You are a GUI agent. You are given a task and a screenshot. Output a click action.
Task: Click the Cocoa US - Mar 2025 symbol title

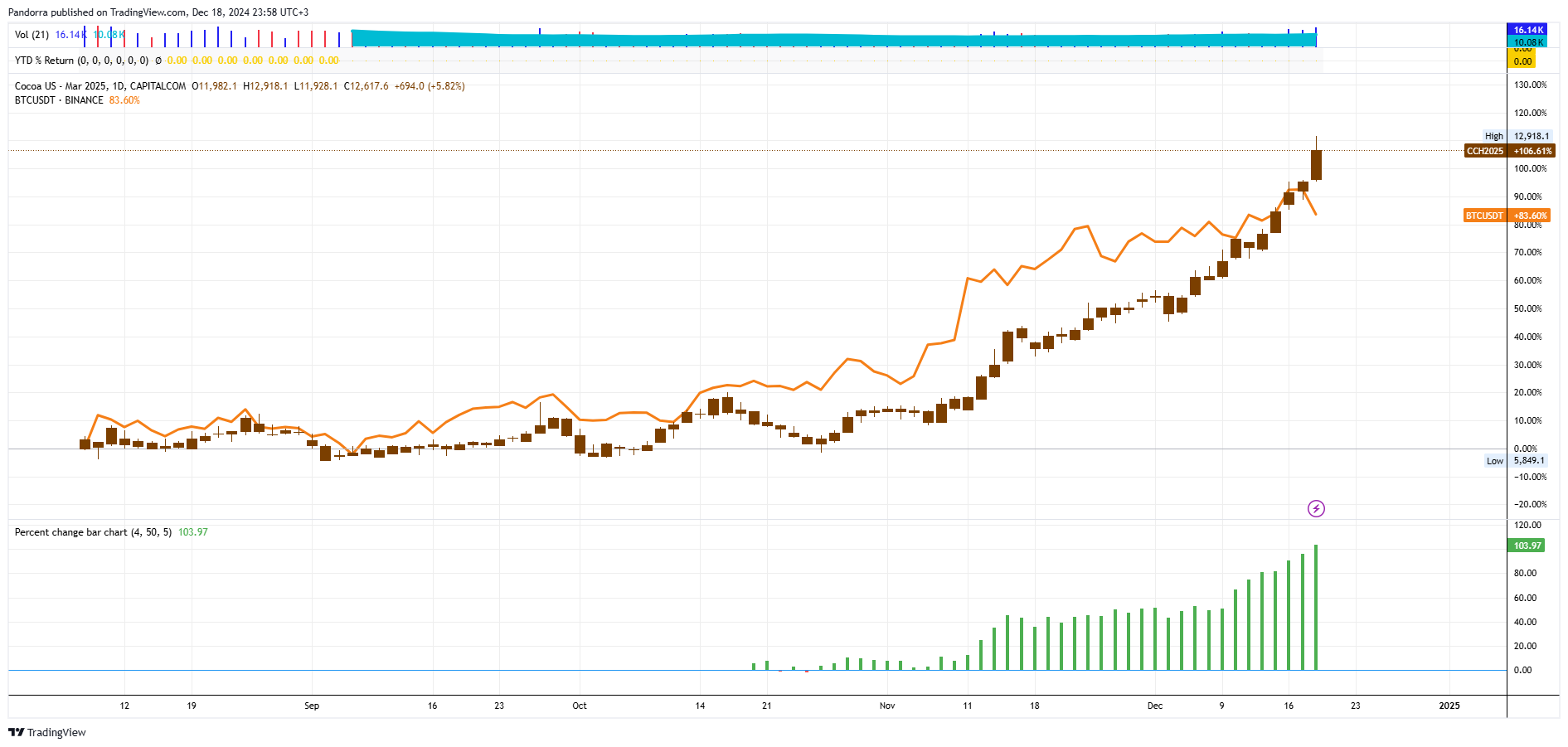pos(100,86)
